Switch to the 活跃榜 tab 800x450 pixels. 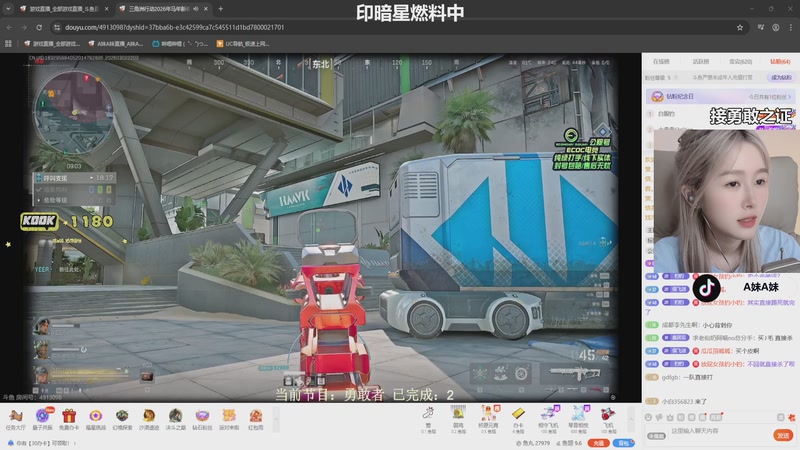pyautogui.click(x=701, y=62)
